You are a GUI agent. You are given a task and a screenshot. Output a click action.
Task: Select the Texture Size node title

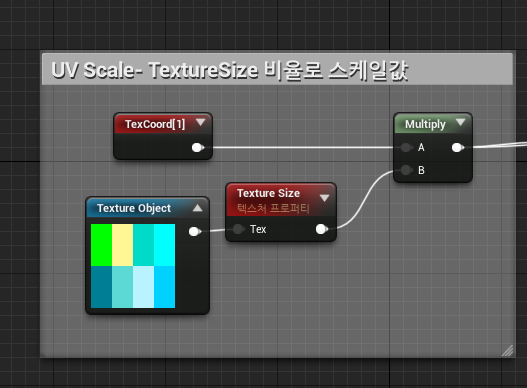[x=268, y=193]
